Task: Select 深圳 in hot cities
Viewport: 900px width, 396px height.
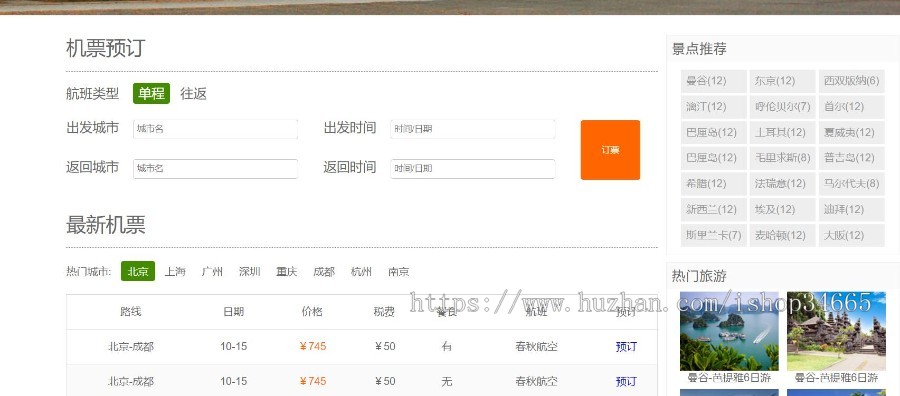Action: click(250, 271)
